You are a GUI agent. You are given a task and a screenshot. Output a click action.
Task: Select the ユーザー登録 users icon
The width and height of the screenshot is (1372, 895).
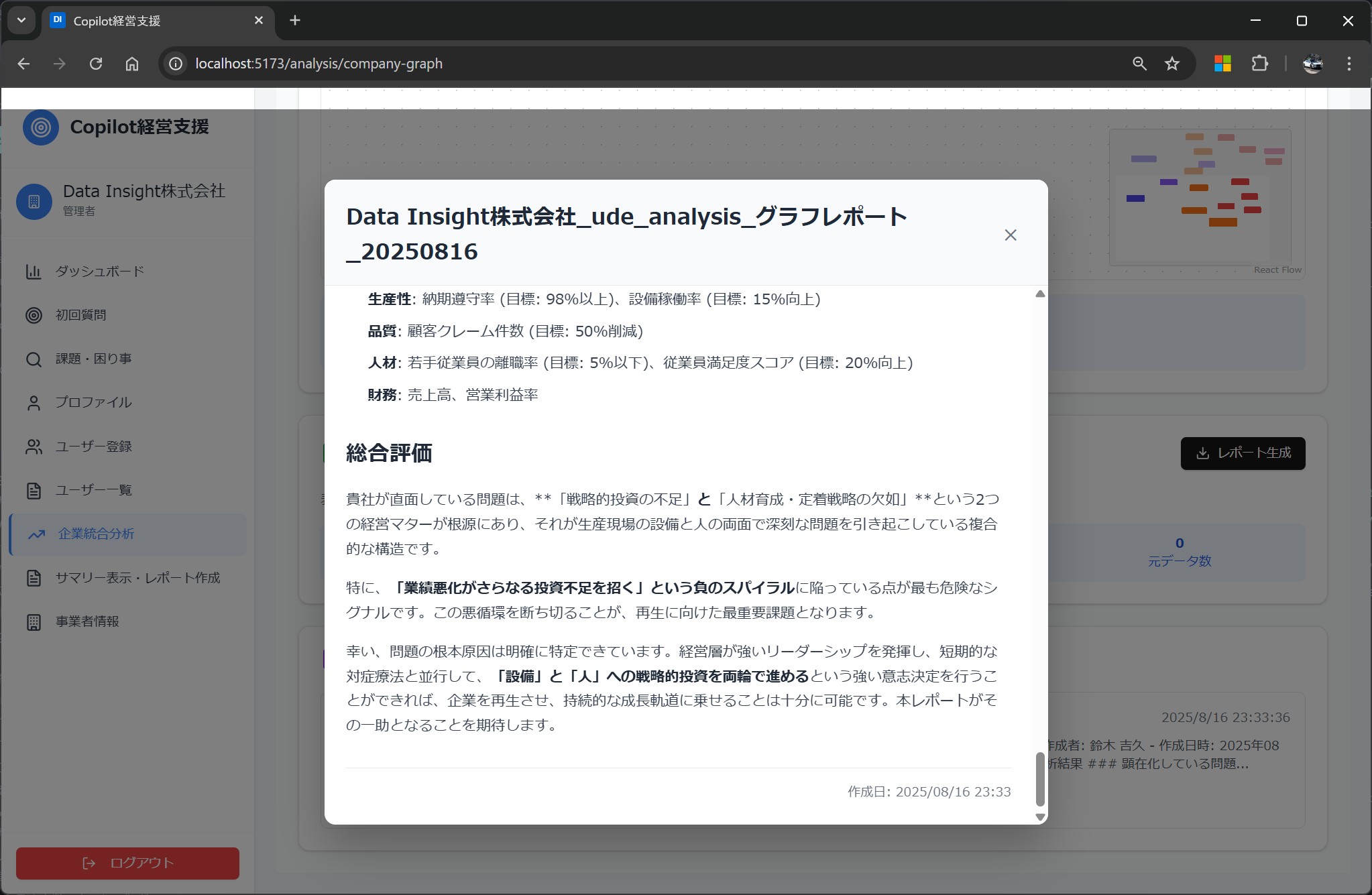pos(34,446)
